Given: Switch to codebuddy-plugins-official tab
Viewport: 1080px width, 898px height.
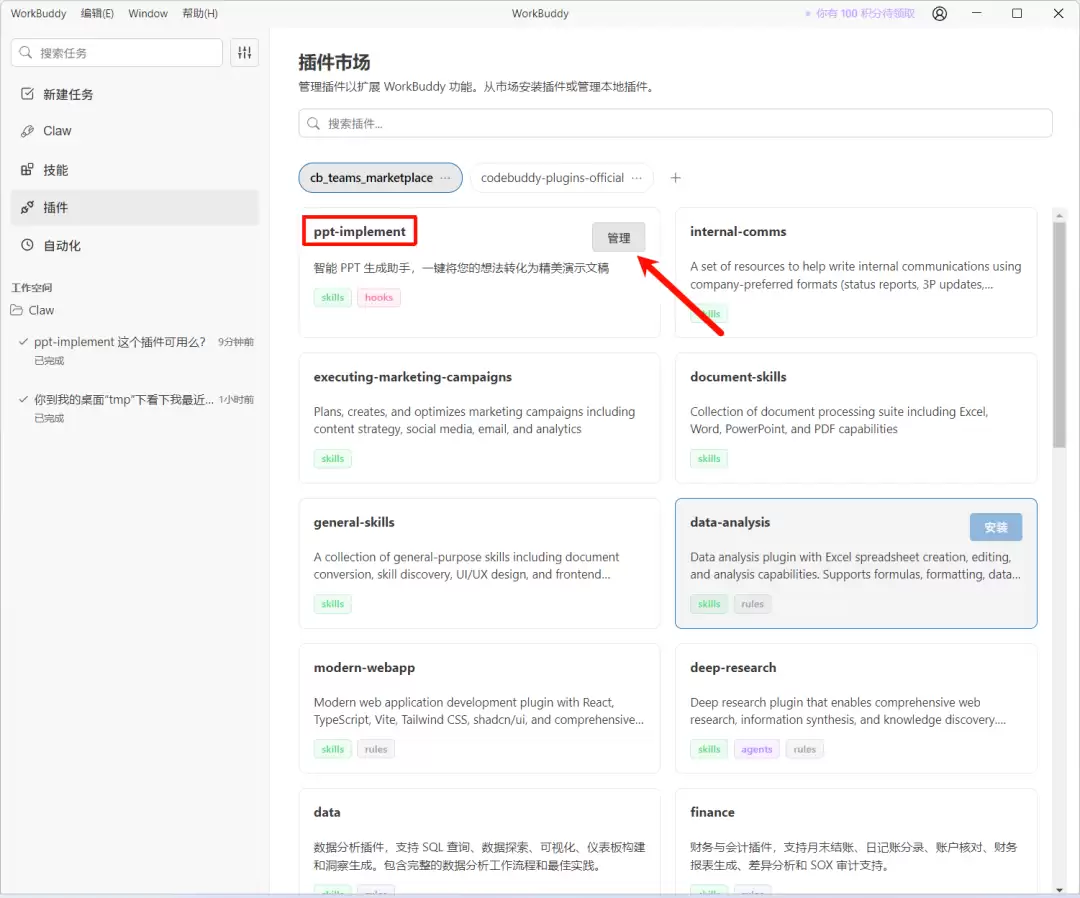Looking at the screenshot, I should click(x=552, y=178).
